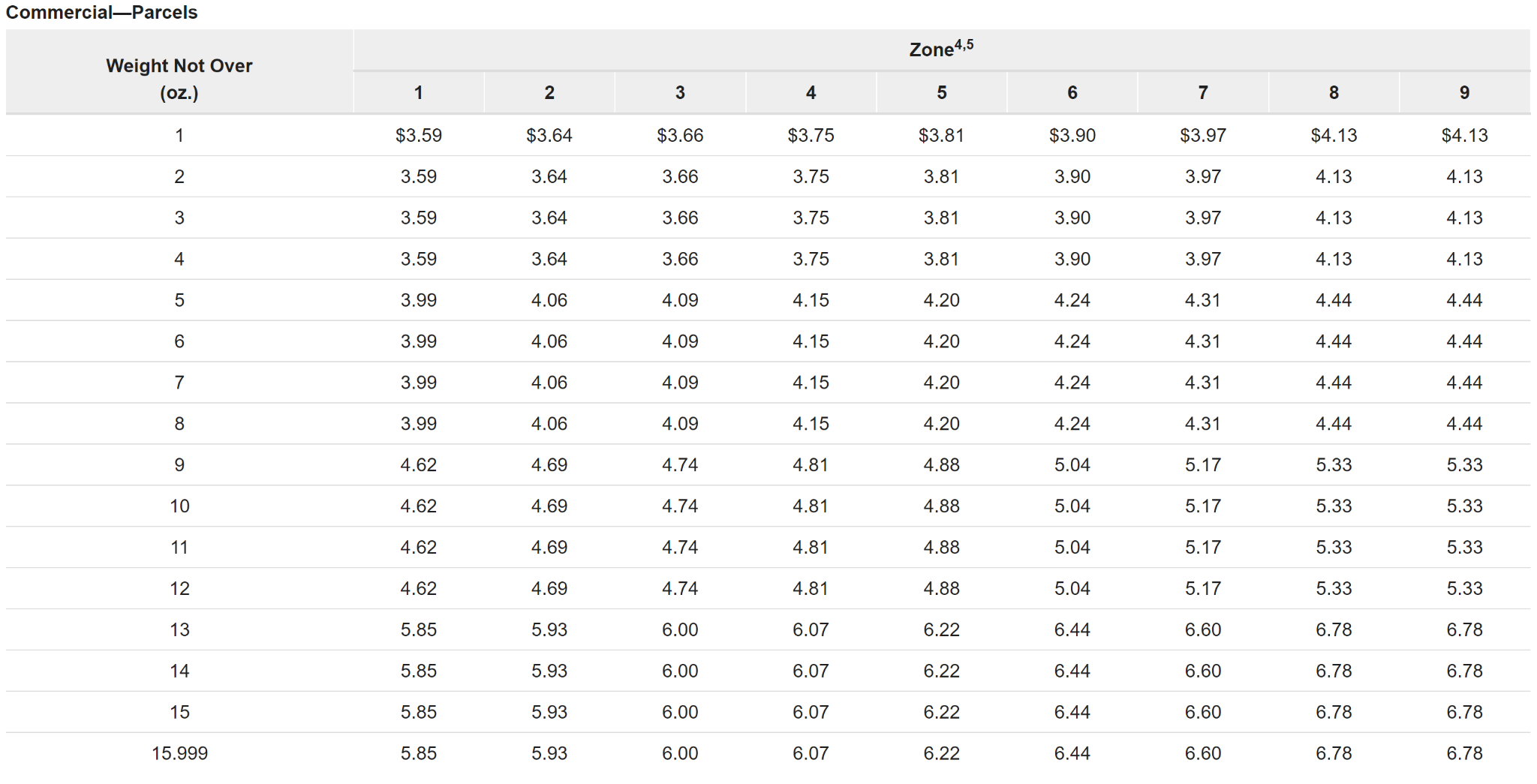This screenshot has height=784, width=1537.
Task: Select 5.85 Zone 1 in weight 15 row
Action: [x=419, y=712]
